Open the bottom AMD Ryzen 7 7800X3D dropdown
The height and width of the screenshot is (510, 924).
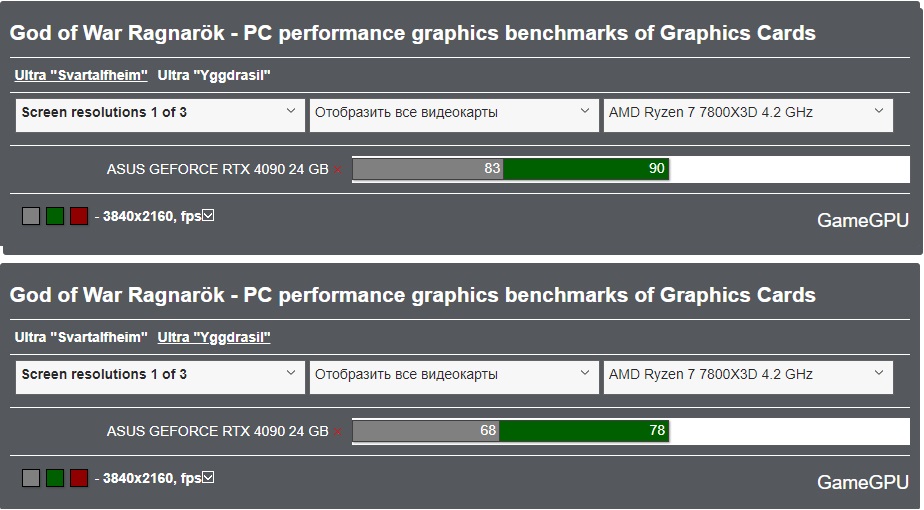pyautogui.click(x=748, y=377)
